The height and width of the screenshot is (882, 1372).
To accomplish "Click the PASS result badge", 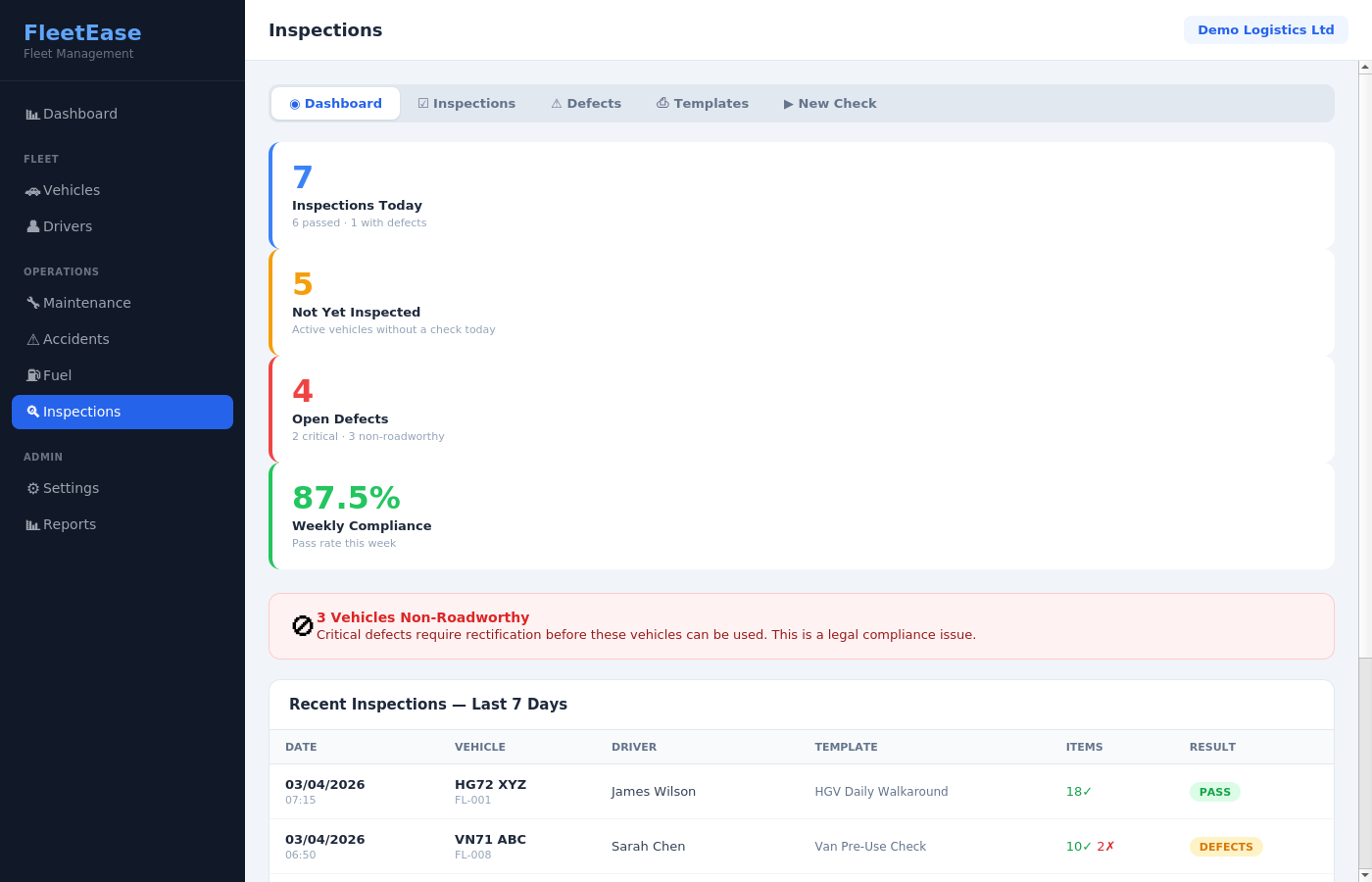I will pyautogui.click(x=1214, y=791).
